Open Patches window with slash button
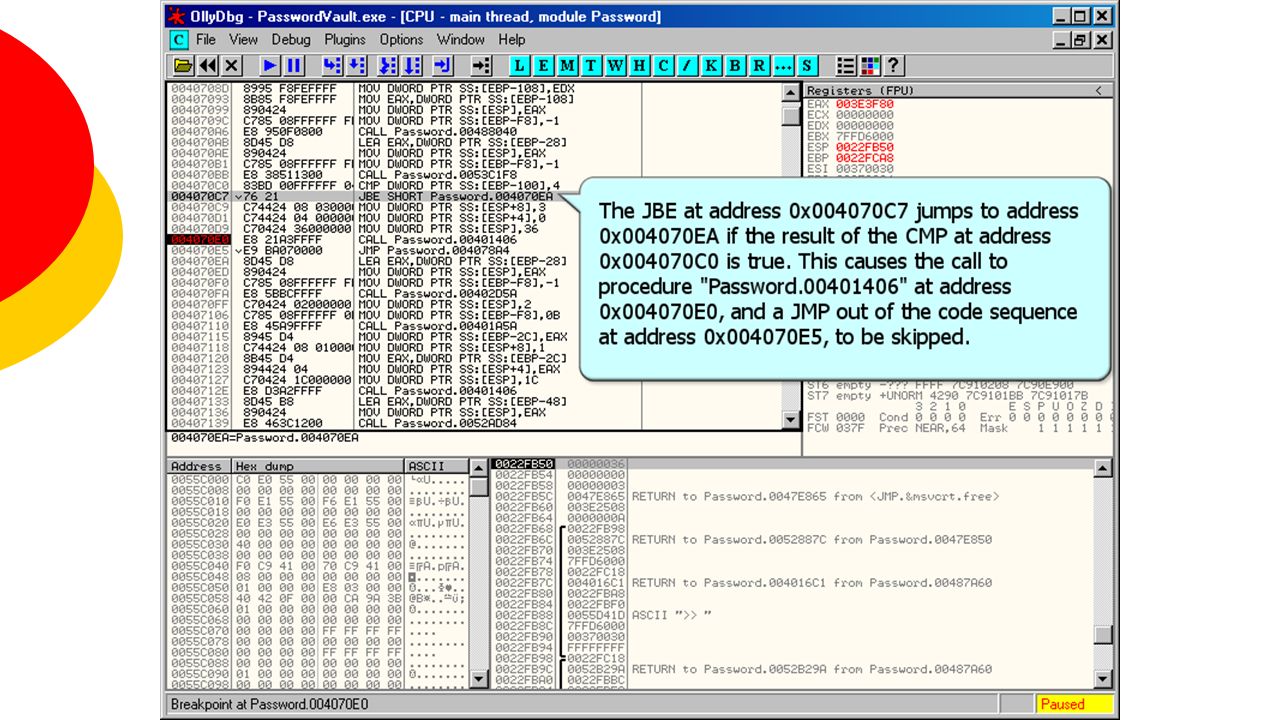 [x=687, y=66]
